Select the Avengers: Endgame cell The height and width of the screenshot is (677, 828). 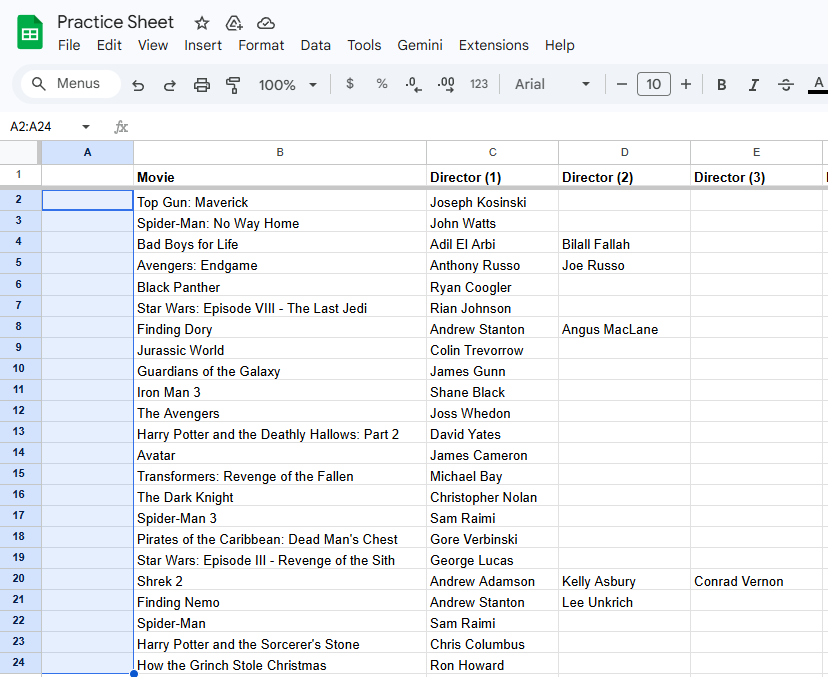(x=280, y=265)
